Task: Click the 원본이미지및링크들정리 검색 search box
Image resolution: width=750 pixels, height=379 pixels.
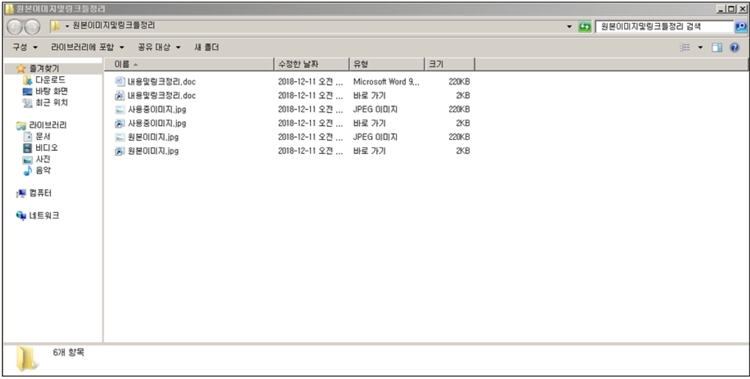Action: click(664, 27)
